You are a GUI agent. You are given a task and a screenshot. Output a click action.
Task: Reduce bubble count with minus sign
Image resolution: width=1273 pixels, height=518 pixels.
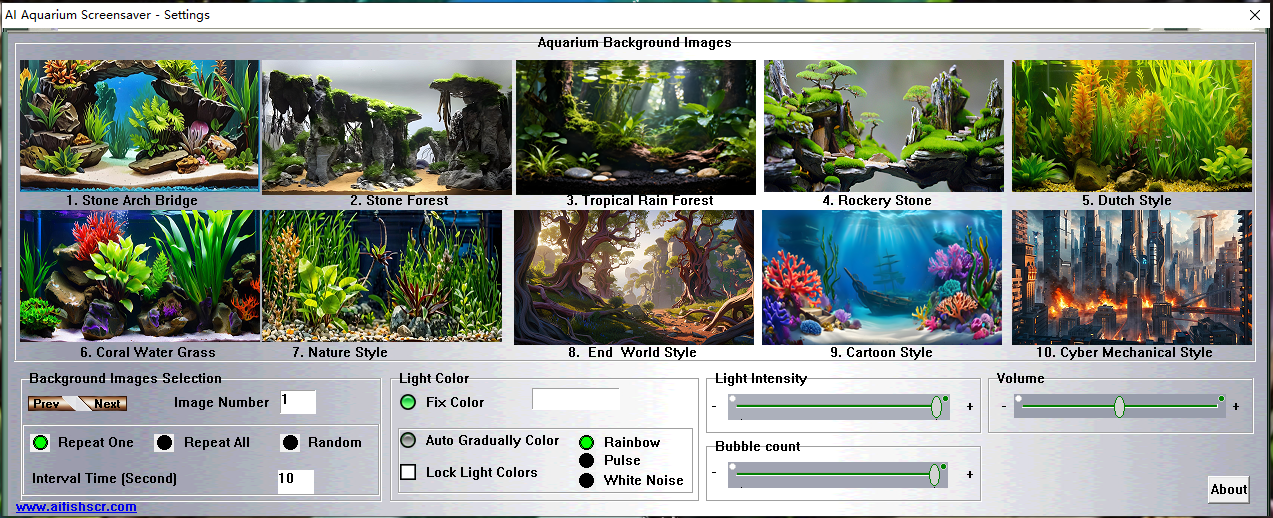(x=714, y=473)
